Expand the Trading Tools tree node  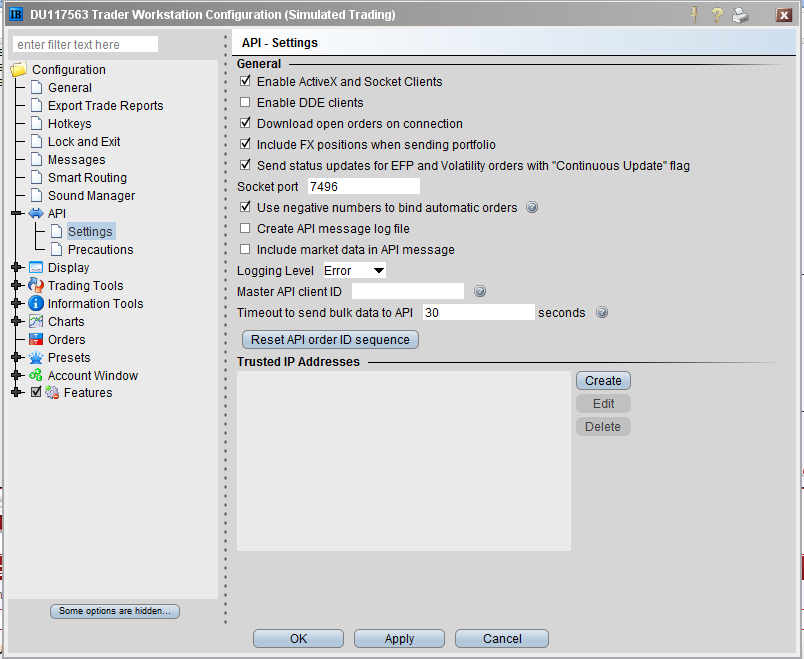(x=17, y=285)
